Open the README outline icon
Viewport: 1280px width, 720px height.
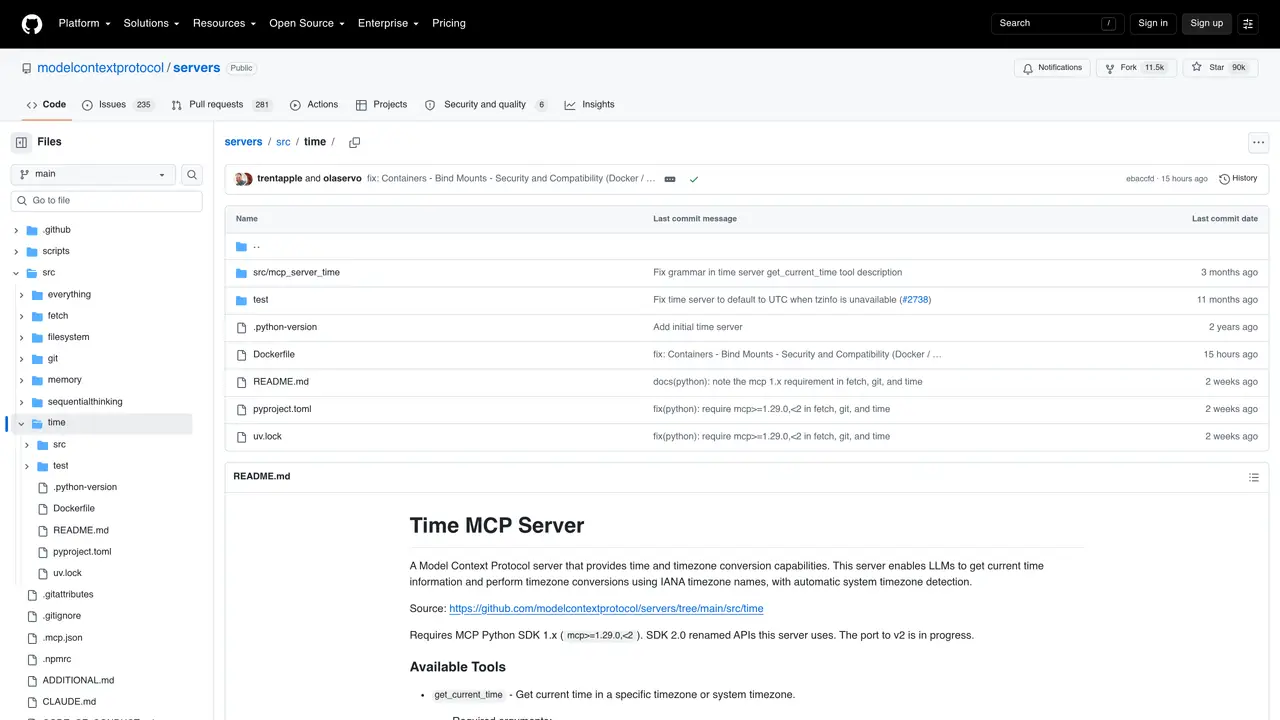click(1254, 477)
